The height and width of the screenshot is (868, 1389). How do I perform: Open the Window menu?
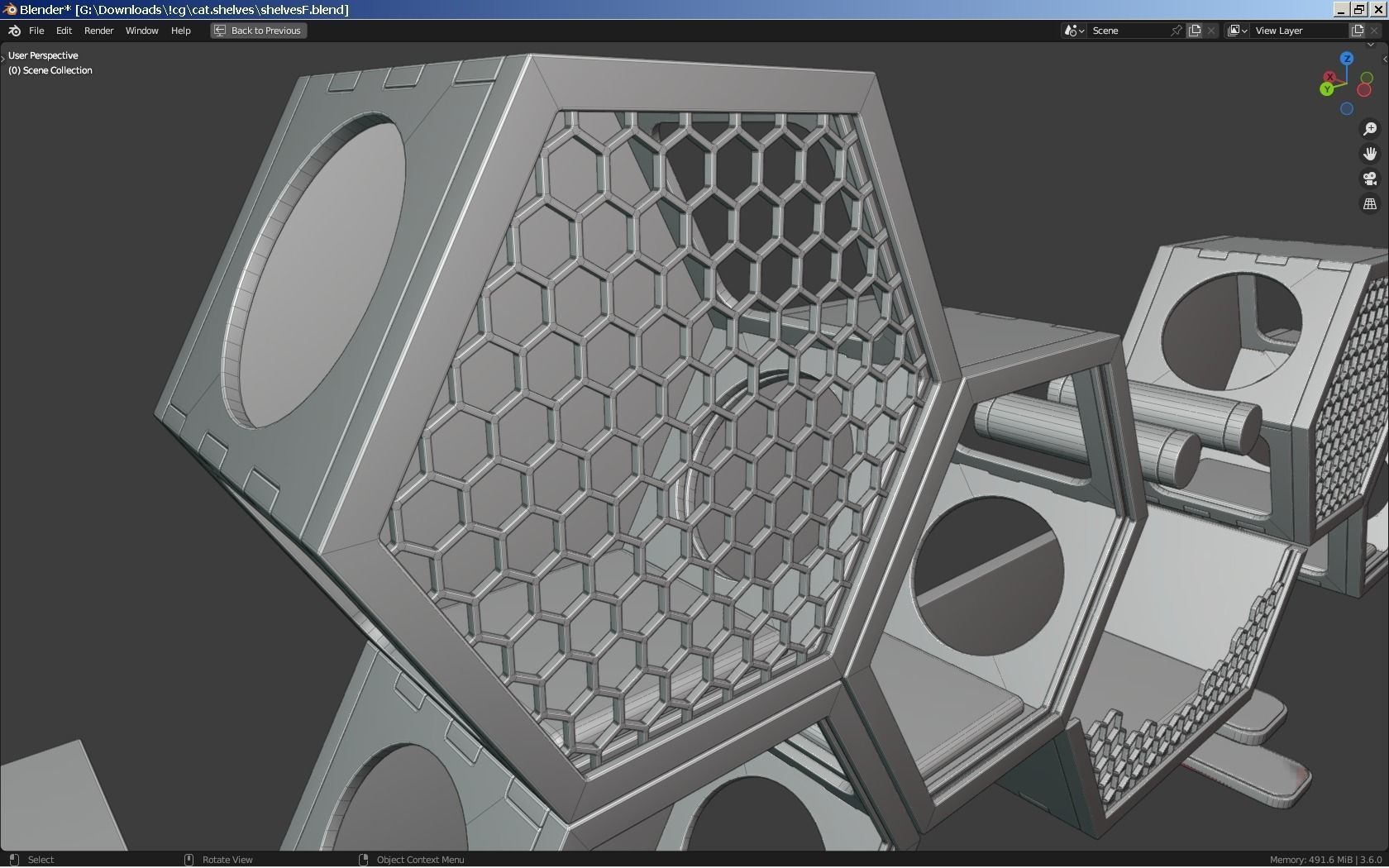pos(141,31)
